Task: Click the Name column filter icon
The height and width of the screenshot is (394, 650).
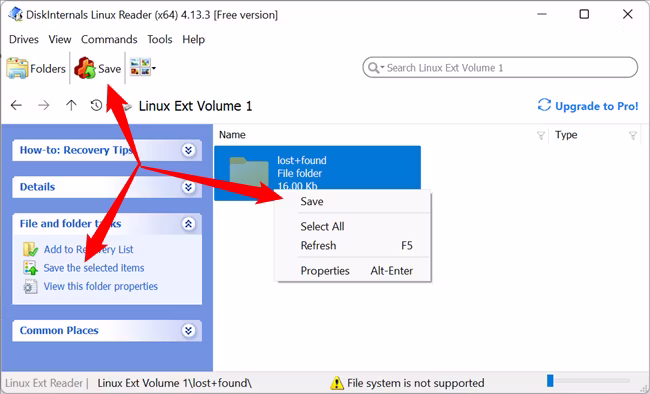Action: 541,135
